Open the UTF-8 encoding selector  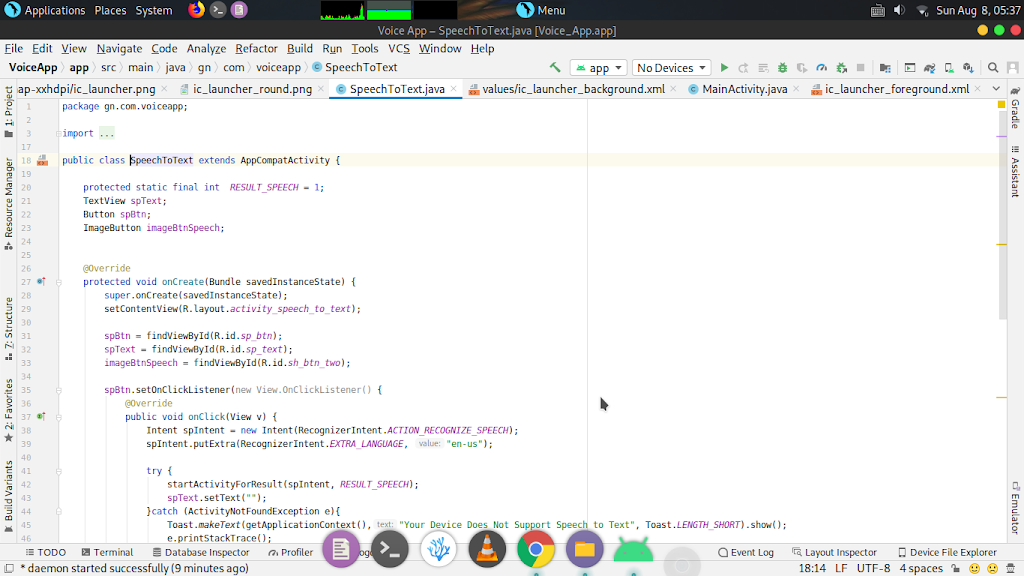click(x=873, y=568)
